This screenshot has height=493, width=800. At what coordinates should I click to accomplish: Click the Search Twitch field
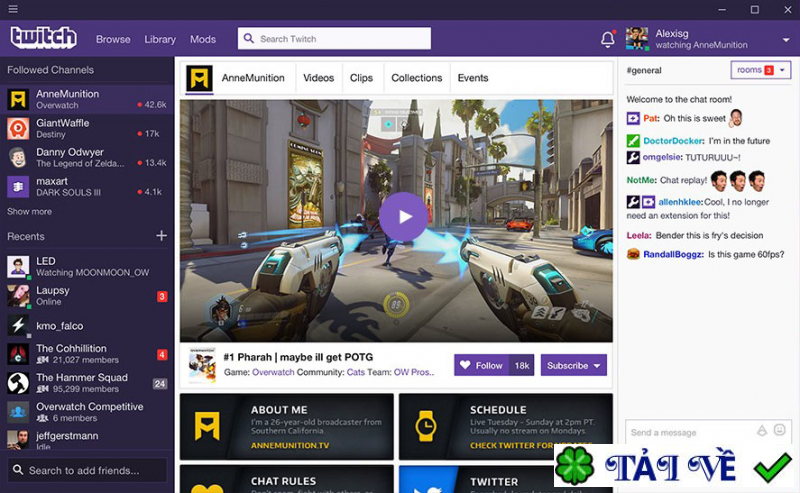pos(334,38)
